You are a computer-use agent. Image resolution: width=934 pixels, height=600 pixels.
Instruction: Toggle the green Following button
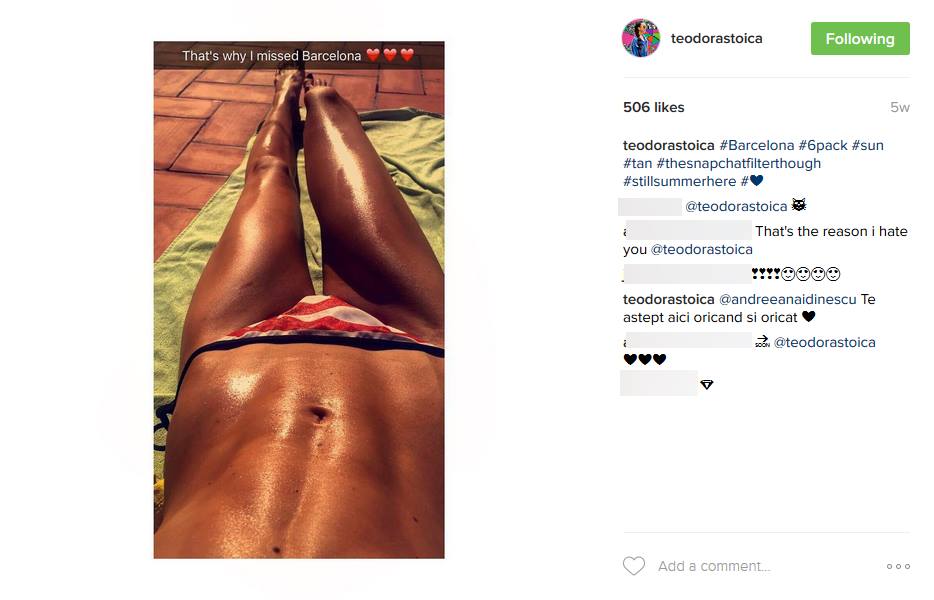click(x=860, y=39)
